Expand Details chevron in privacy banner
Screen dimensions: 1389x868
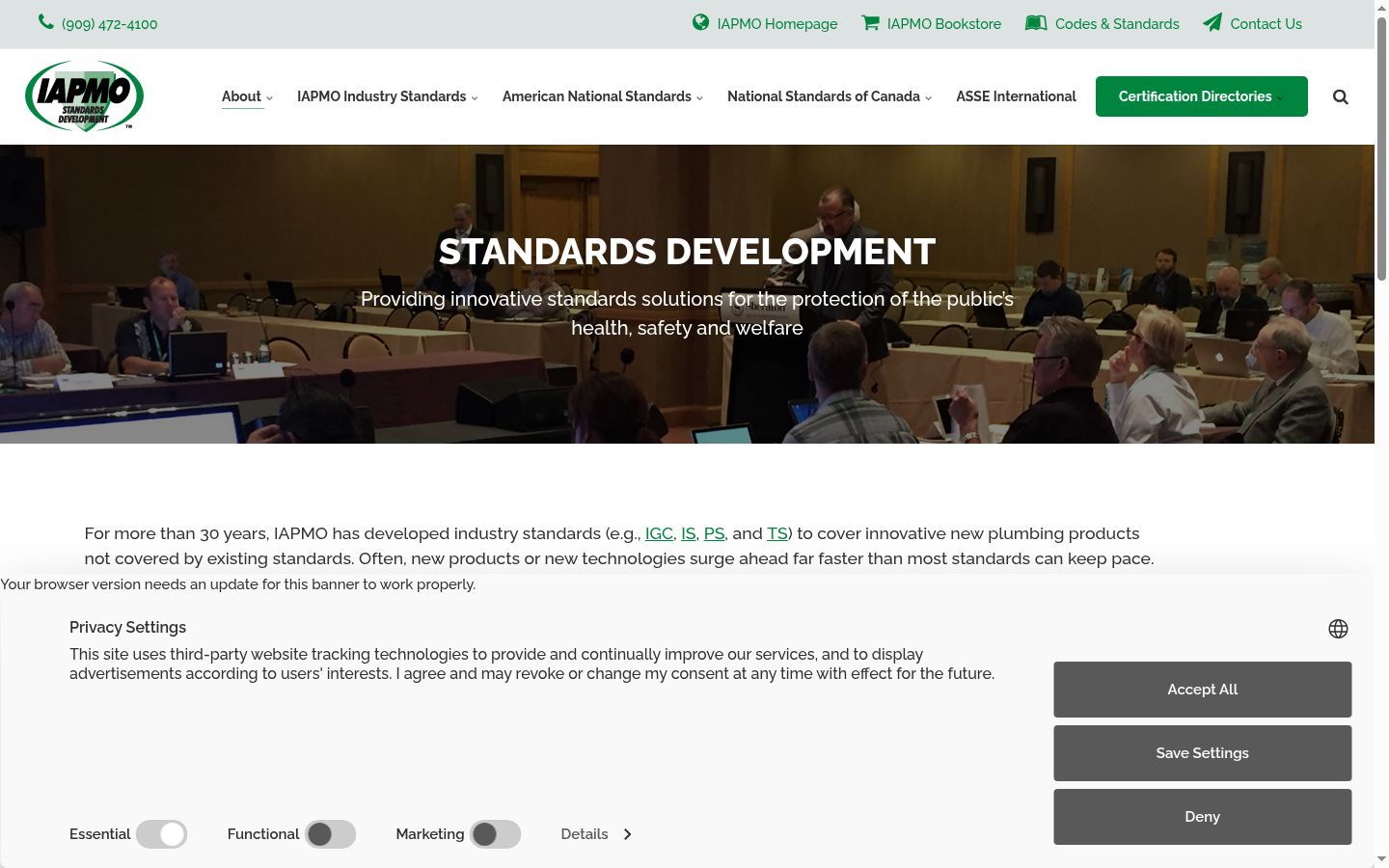pyautogui.click(x=627, y=834)
